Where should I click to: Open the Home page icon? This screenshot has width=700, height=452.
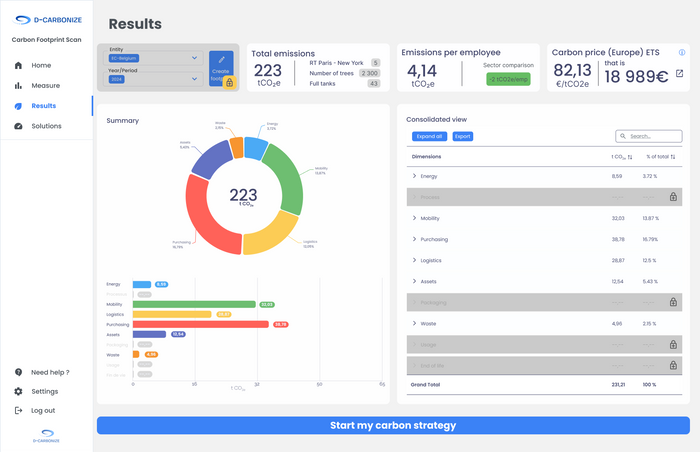click(18, 65)
